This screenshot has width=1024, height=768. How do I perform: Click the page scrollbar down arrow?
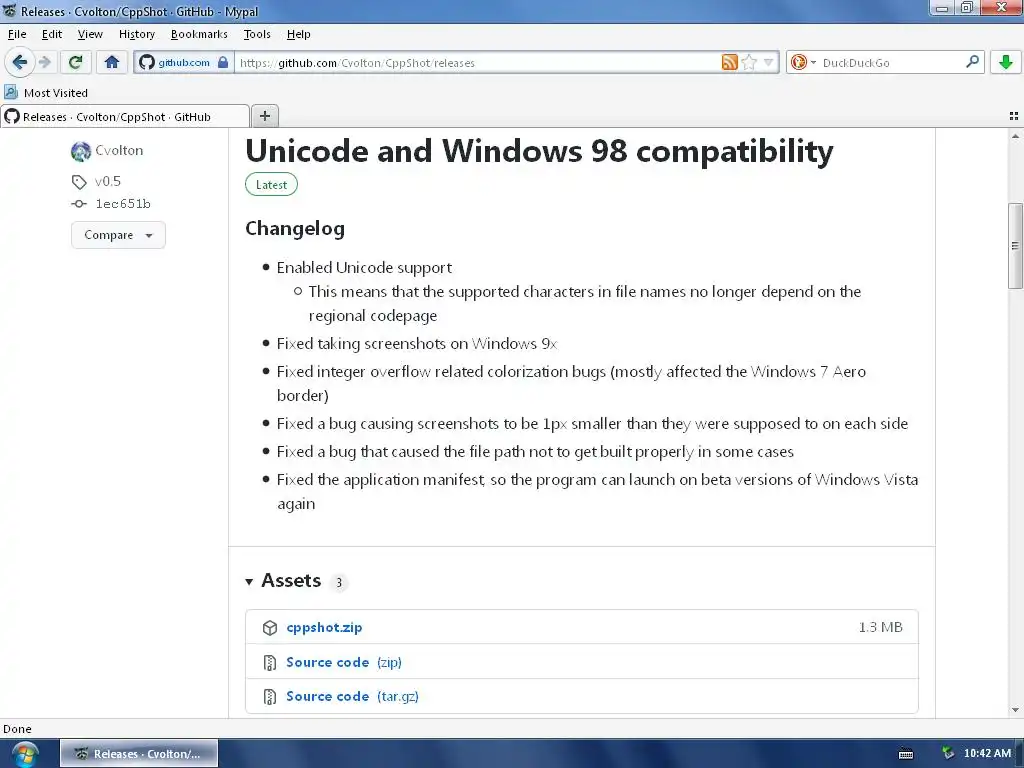pos(1015,710)
